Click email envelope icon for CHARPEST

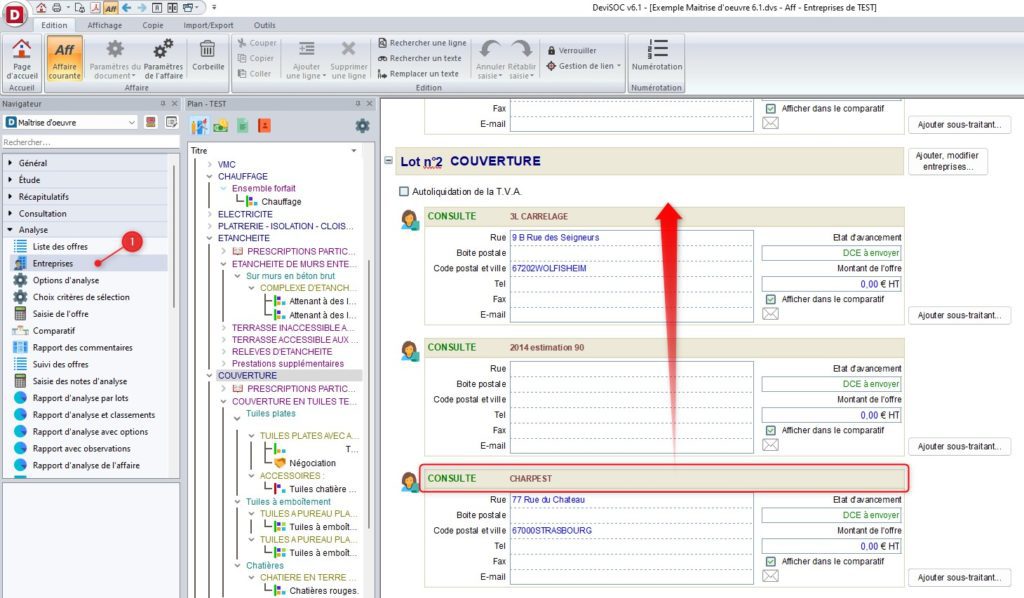pos(771,576)
